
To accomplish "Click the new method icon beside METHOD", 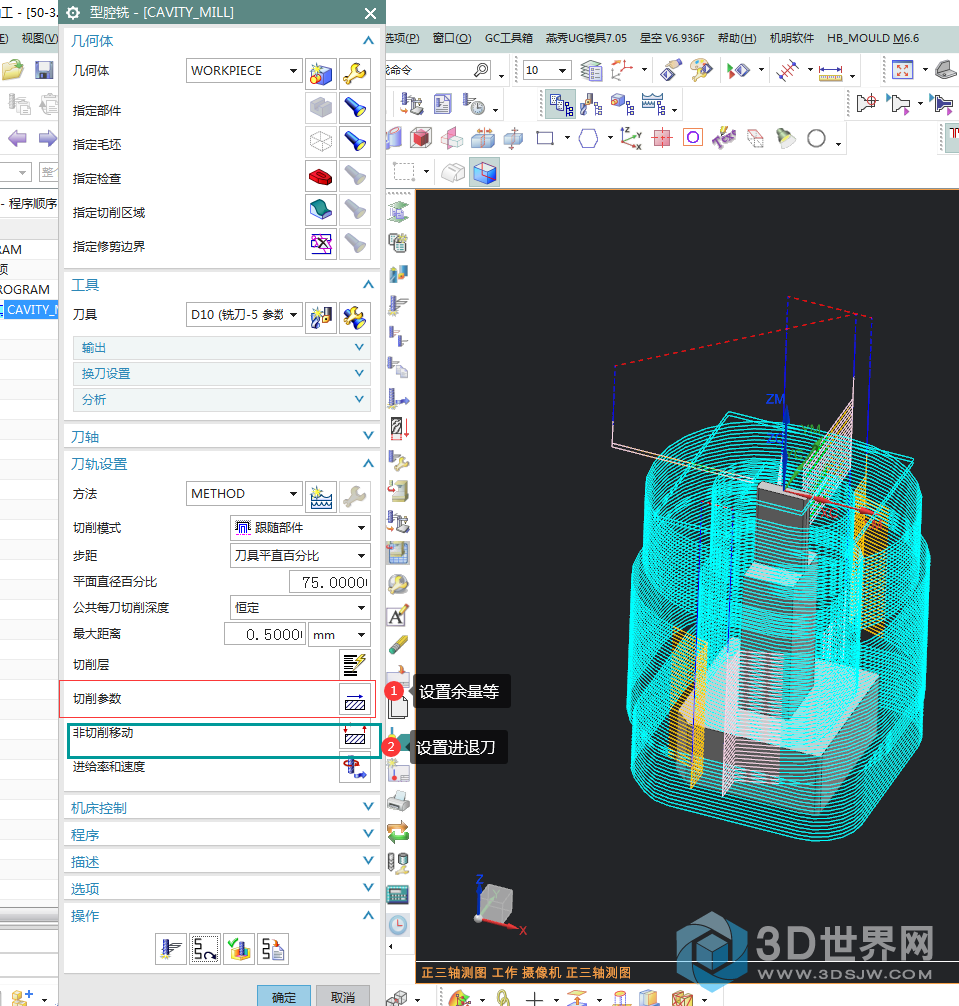I will click(x=321, y=496).
